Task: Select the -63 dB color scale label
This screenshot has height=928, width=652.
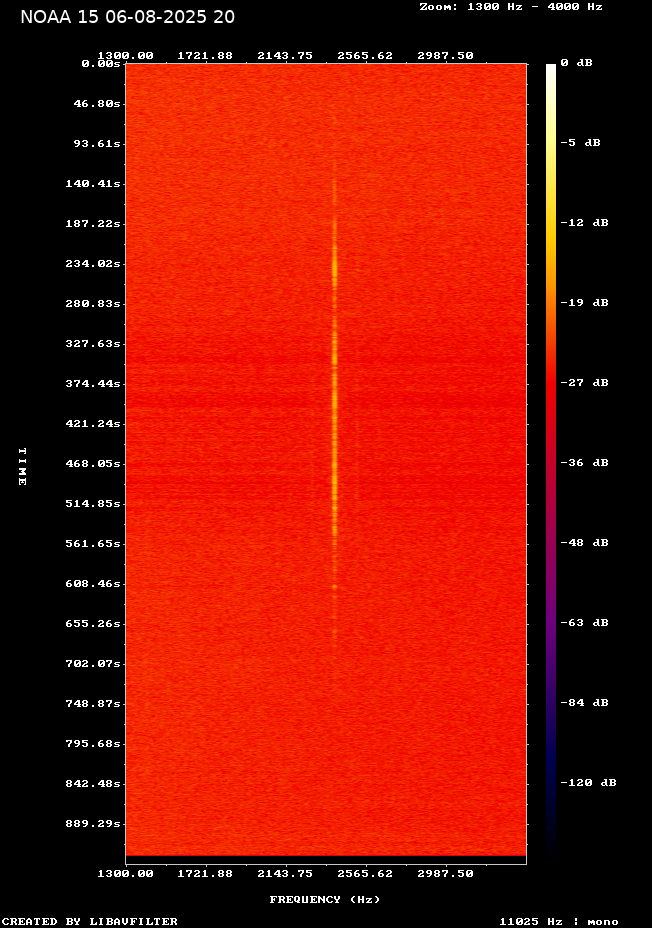Action: coord(583,623)
